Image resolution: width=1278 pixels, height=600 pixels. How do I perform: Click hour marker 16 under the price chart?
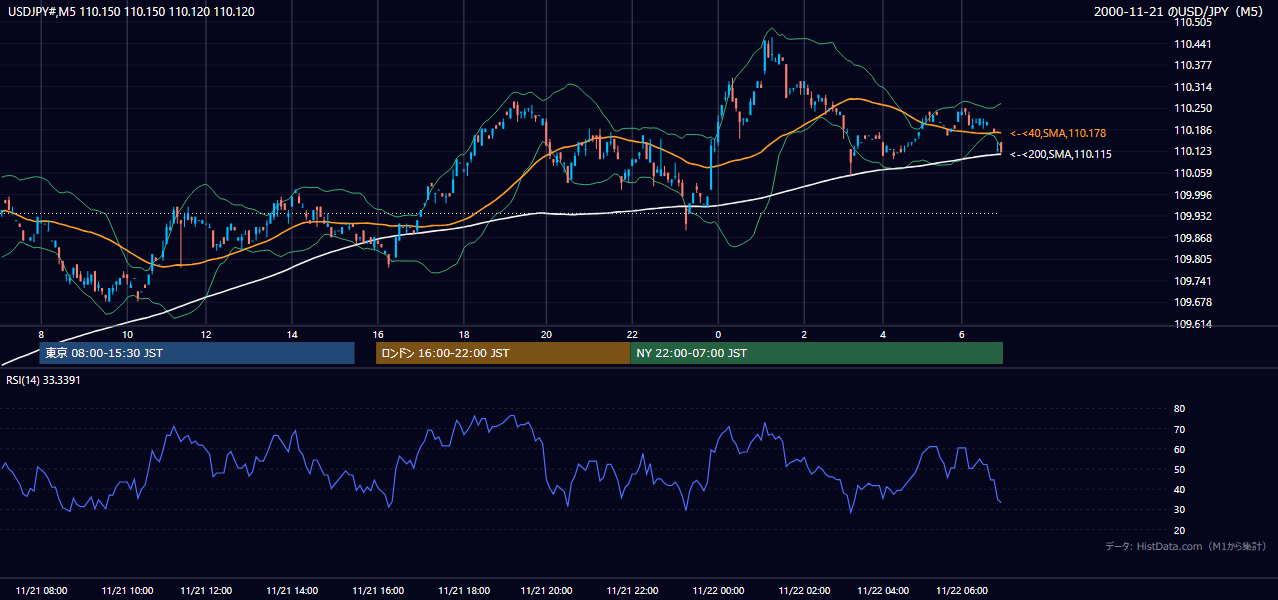[378, 334]
